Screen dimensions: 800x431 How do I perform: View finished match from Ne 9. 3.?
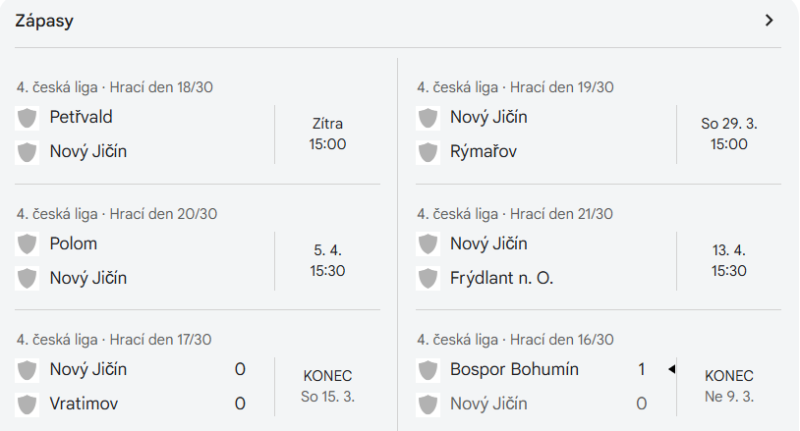[598, 387]
